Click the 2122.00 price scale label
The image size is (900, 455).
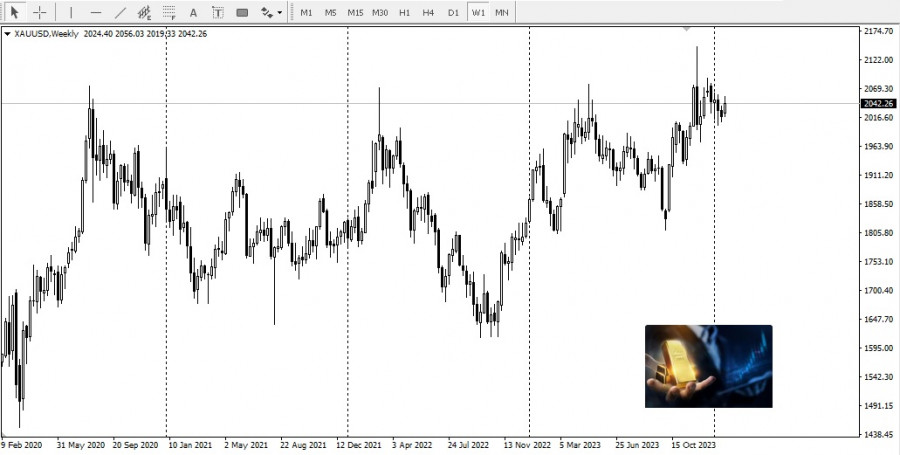[879, 60]
